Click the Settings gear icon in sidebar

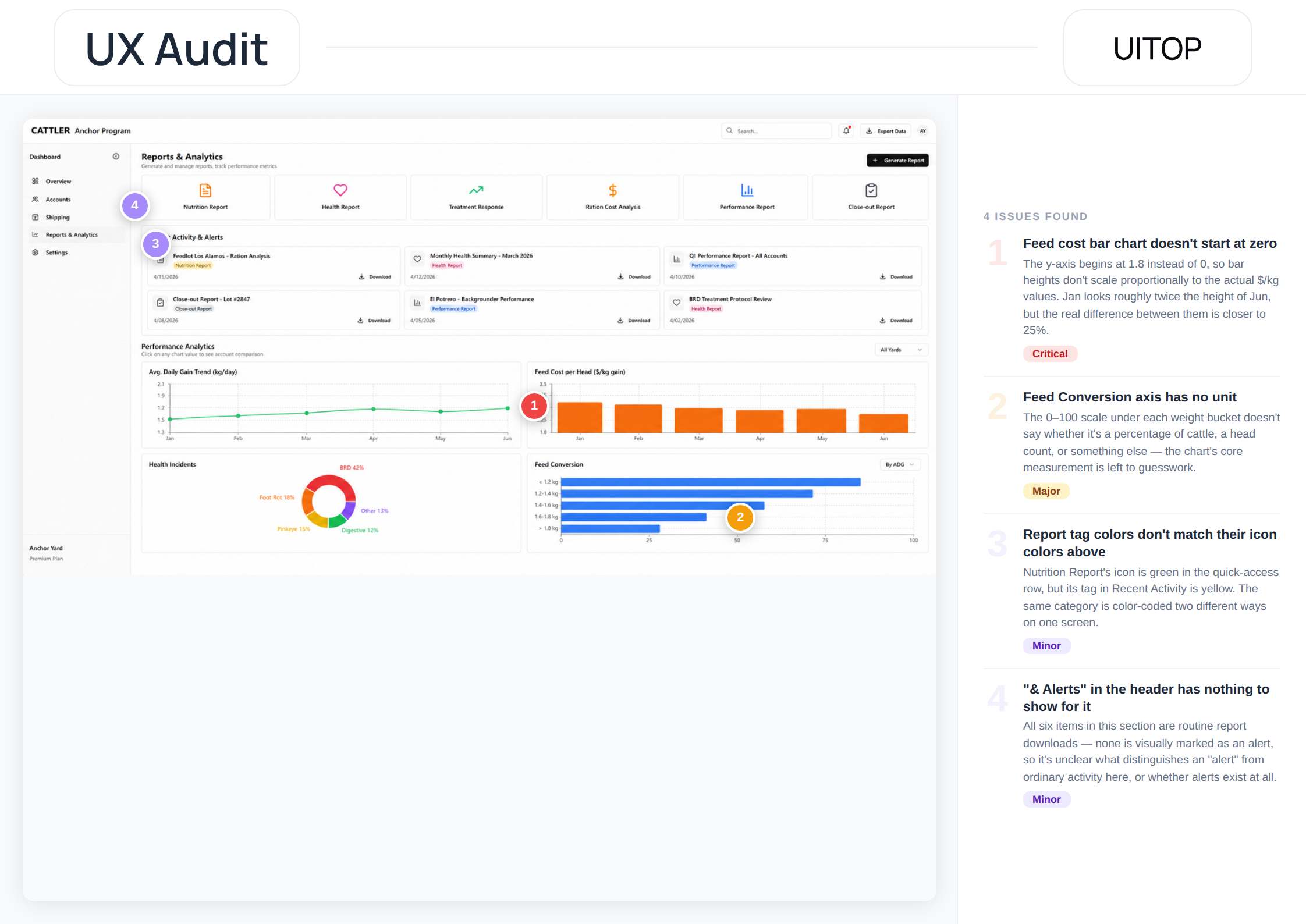pyautogui.click(x=36, y=253)
